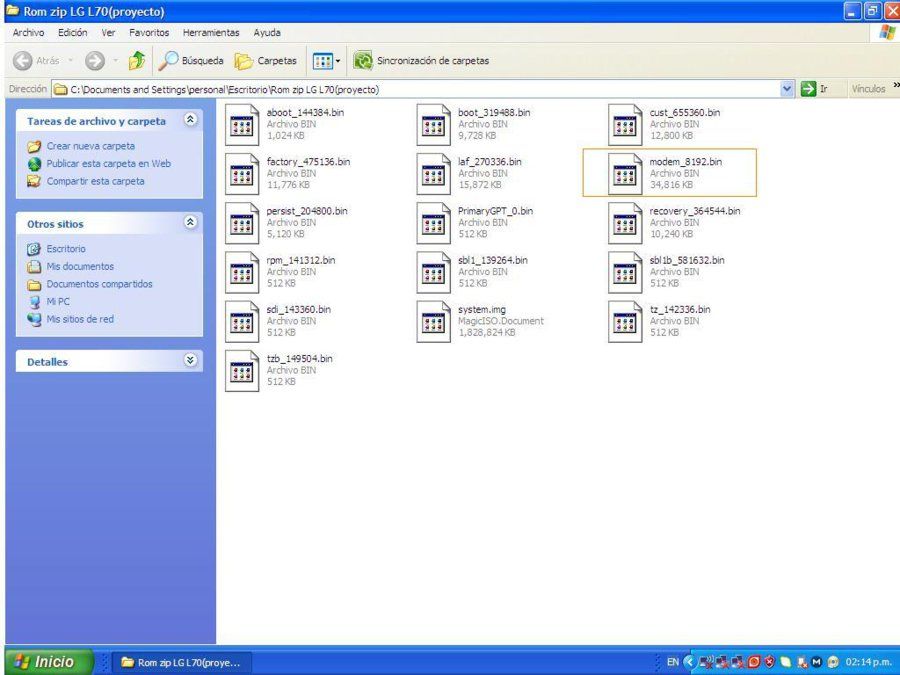900x675 pixels.
Task: Select the sbl1_139264.bin file icon
Action: (x=433, y=273)
